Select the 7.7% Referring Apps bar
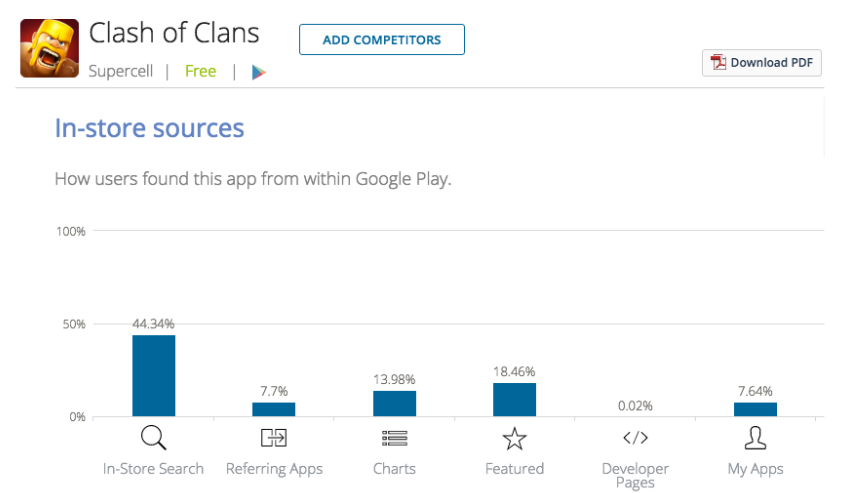The image size is (852, 493). point(274,409)
